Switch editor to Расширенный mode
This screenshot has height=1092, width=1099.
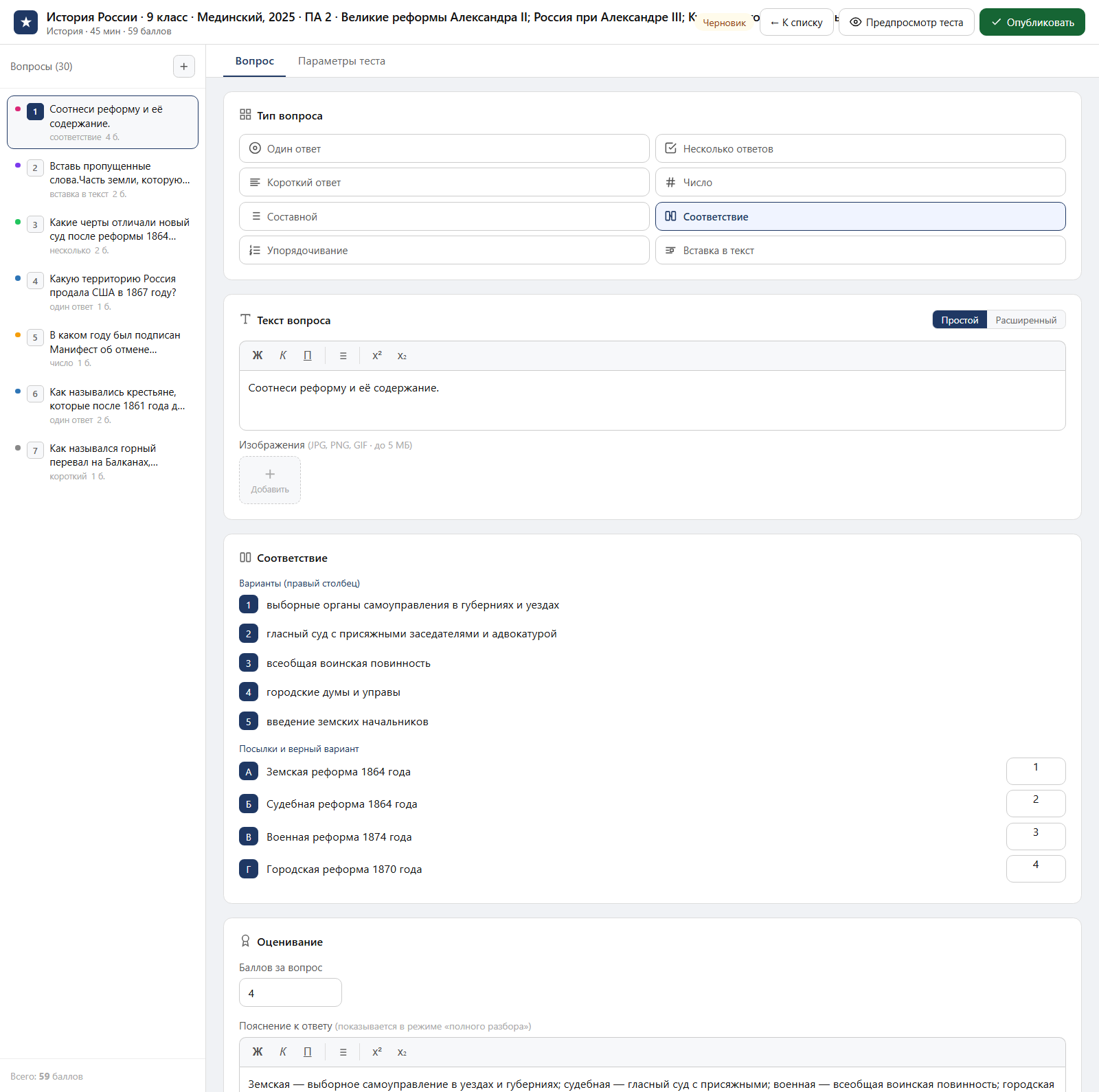[x=1026, y=320]
